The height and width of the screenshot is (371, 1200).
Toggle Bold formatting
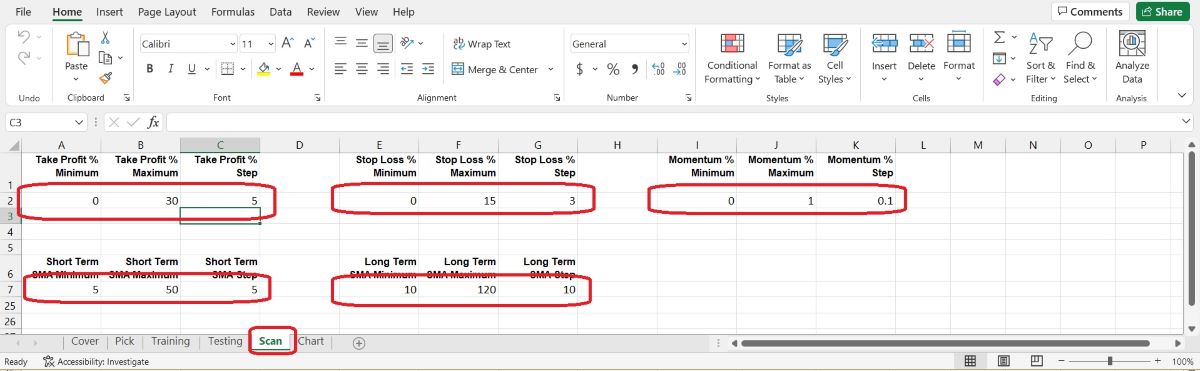pos(150,69)
